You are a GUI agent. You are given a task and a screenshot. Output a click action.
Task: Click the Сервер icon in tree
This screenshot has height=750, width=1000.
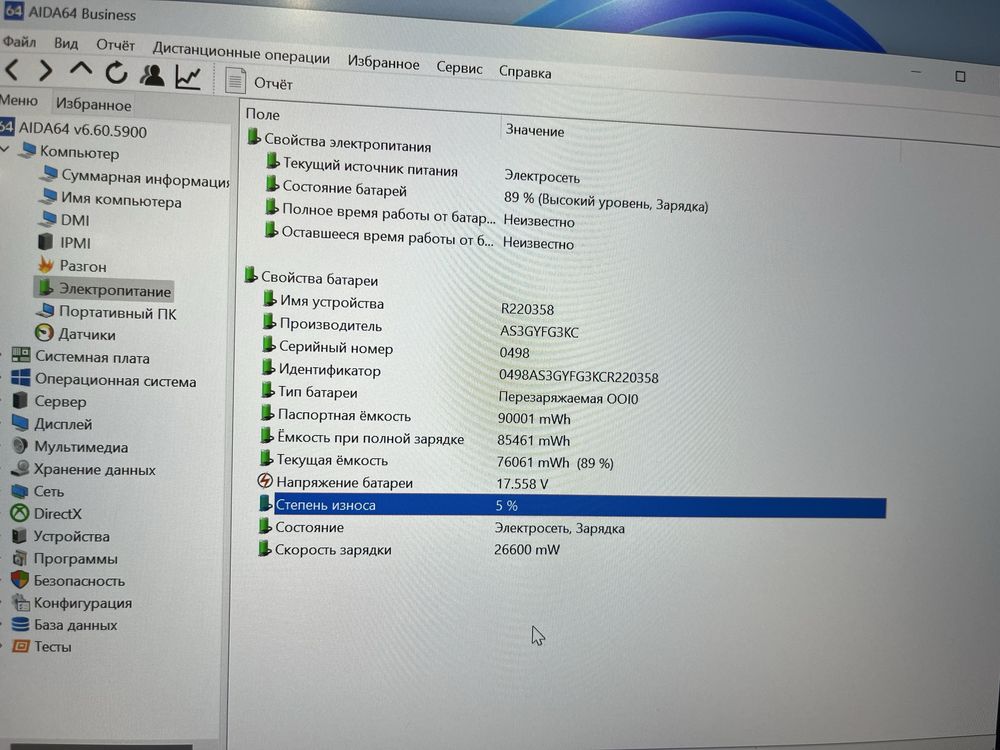[20, 401]
